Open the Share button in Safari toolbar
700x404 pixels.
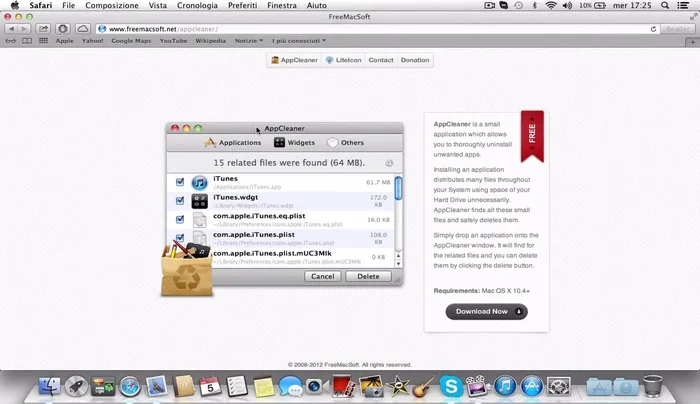(43, 29)
